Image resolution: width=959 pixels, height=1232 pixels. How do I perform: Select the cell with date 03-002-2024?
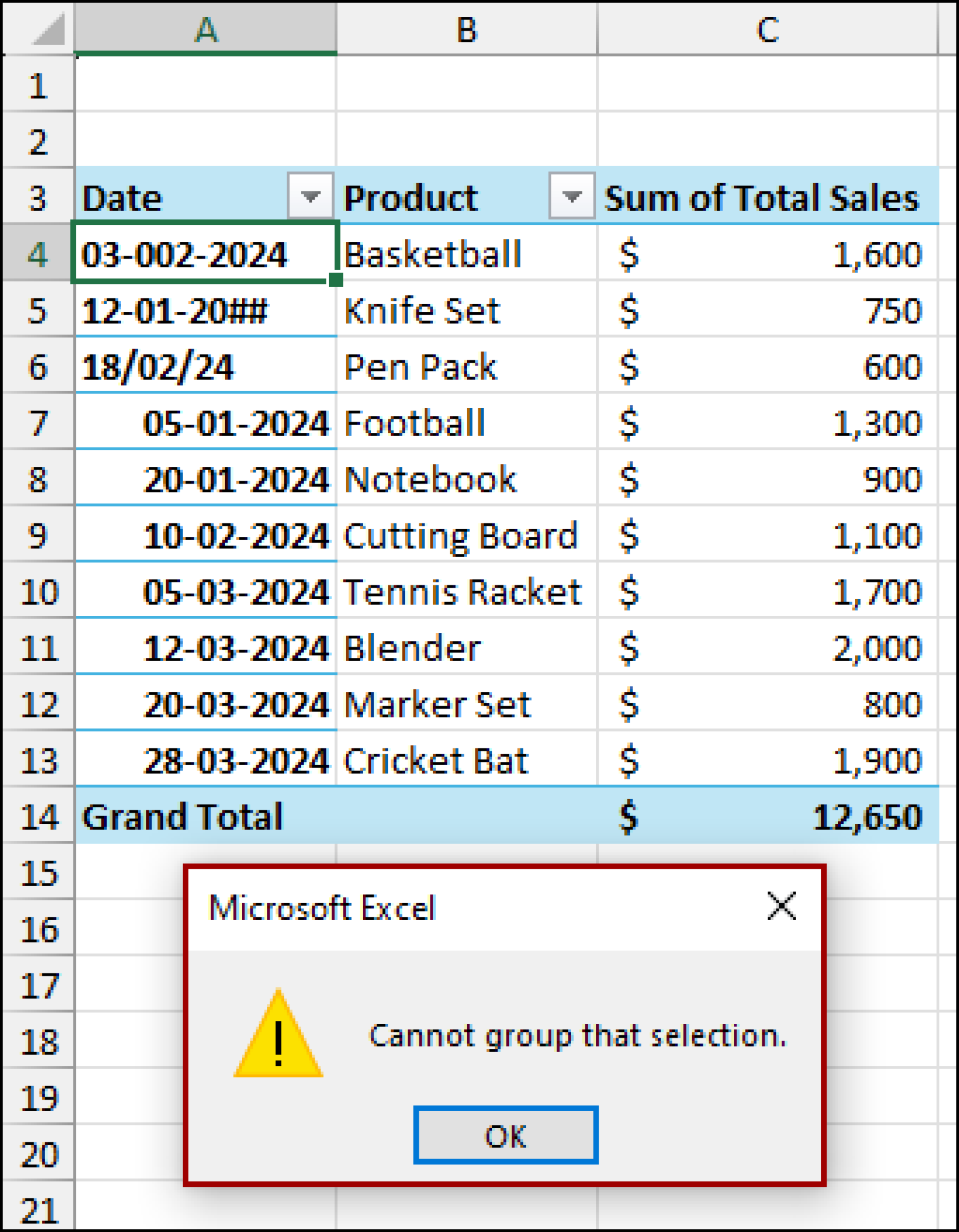click(203, 254)
